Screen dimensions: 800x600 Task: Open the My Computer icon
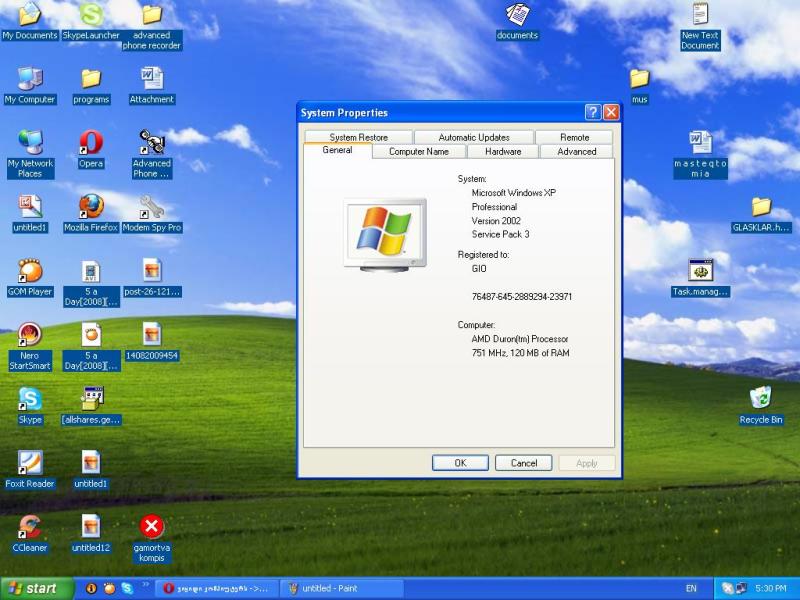pyautogui.click(x=30, y=79)
